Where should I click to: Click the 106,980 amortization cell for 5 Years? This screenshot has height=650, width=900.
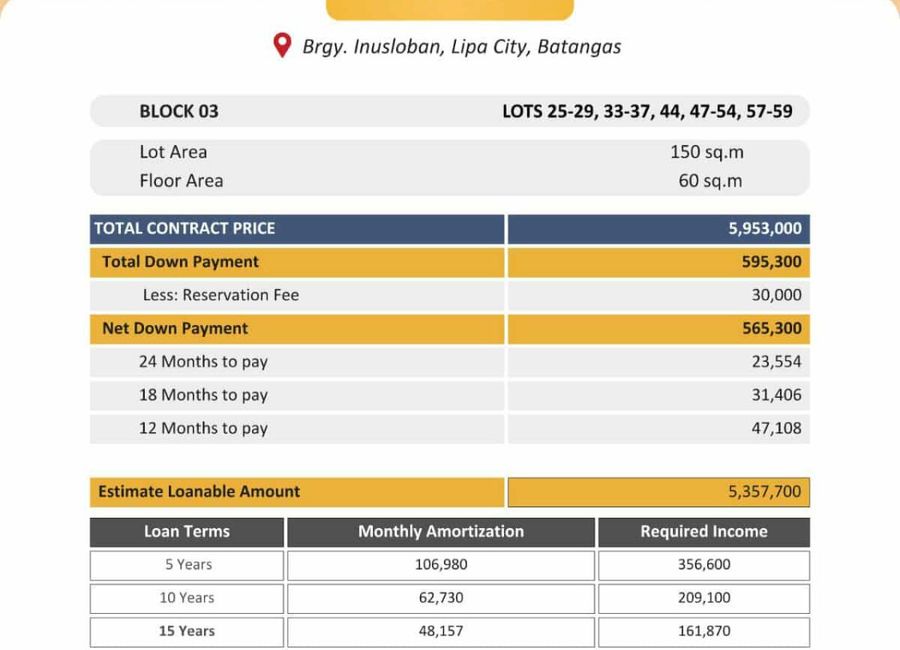pos(441,566)
